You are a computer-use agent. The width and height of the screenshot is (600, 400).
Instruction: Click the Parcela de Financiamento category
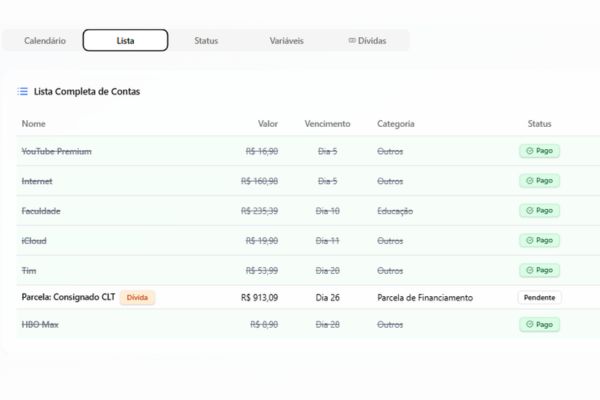click(425, 297)
